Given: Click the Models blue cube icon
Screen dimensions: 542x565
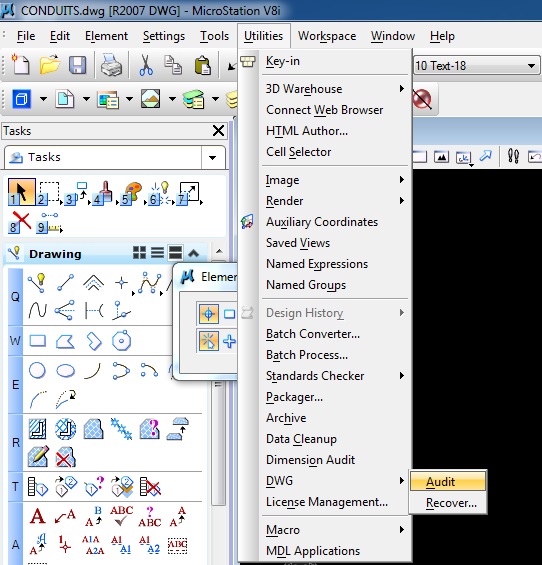Looking at the screenshot, I should pyautogui.click(x=22, y=99).
